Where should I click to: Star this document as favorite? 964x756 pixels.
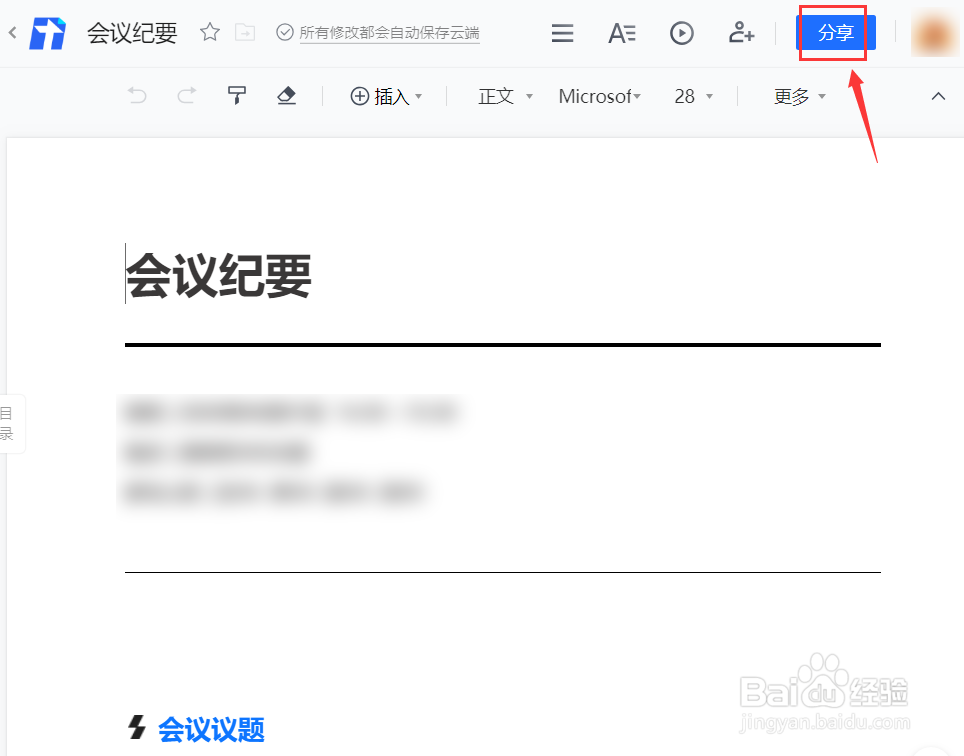(x=209, y=31)
